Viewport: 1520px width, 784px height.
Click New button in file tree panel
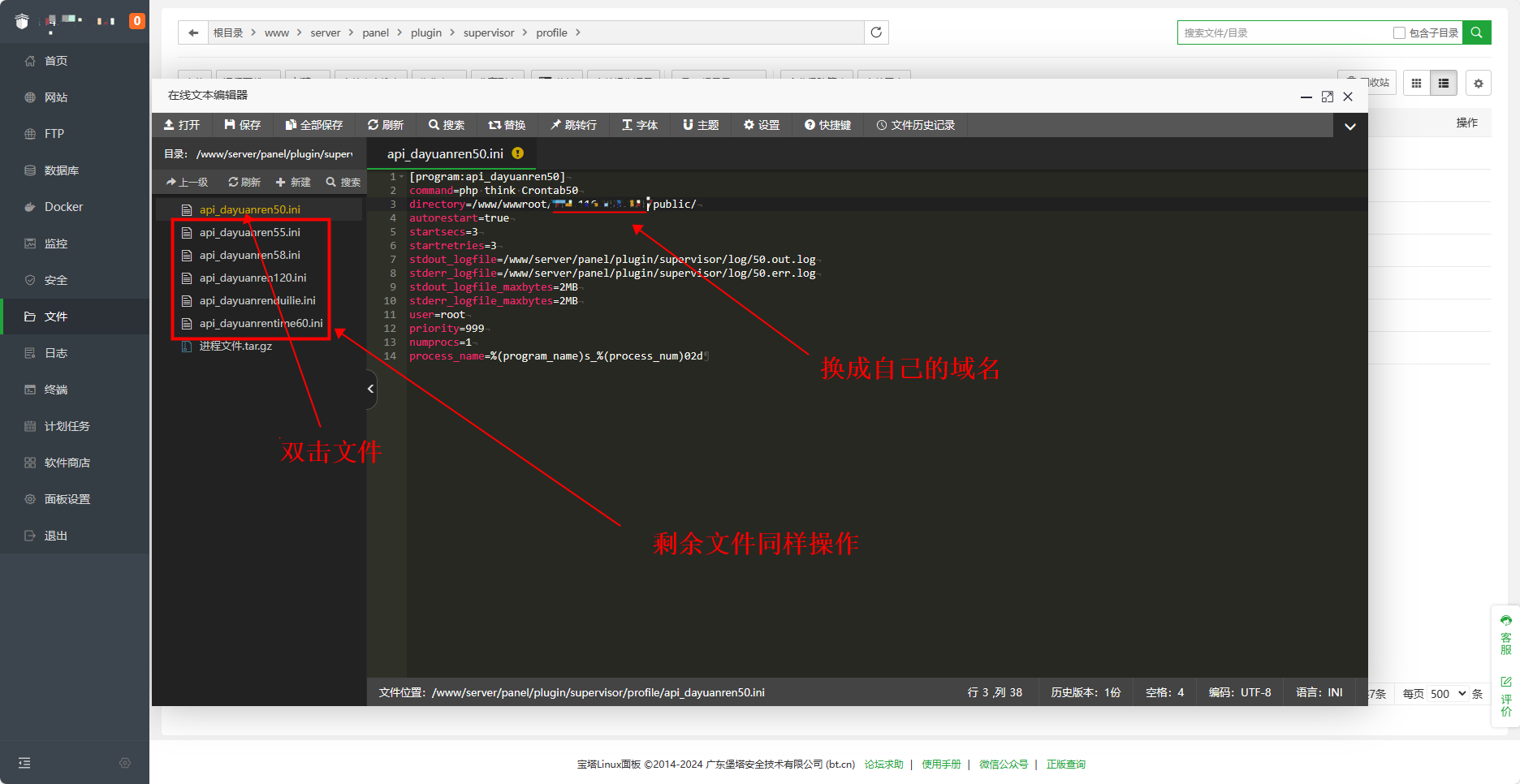(293, 182)
